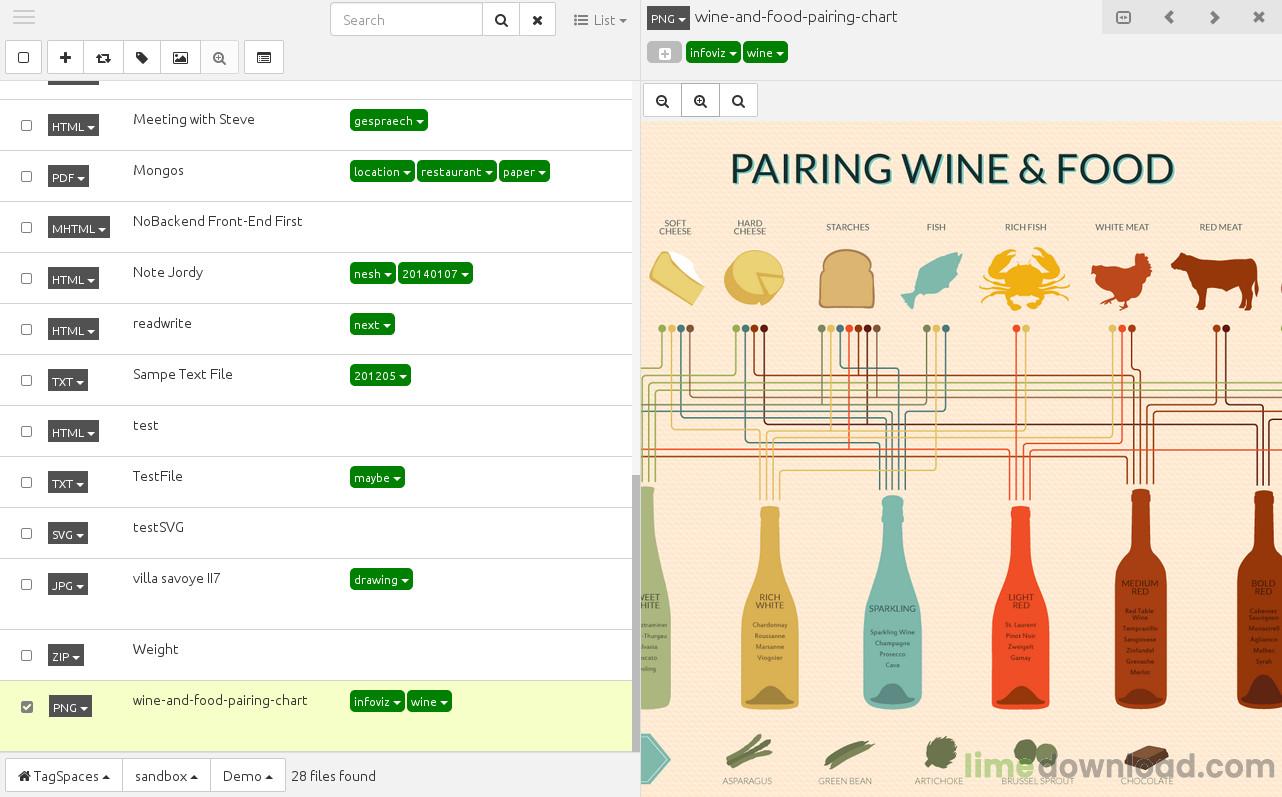Toggle full-width viewer icon

coord(1124,17)
